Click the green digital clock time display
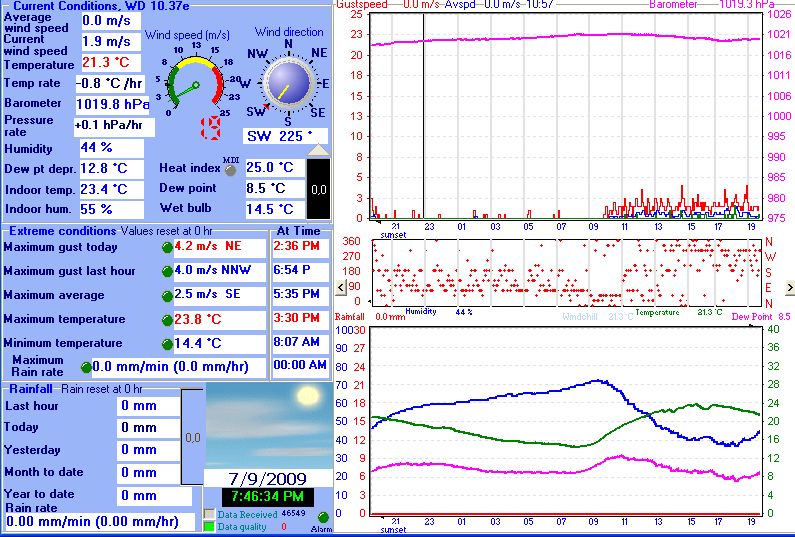This screenshot has width=795, height=537. coord(266,496)
